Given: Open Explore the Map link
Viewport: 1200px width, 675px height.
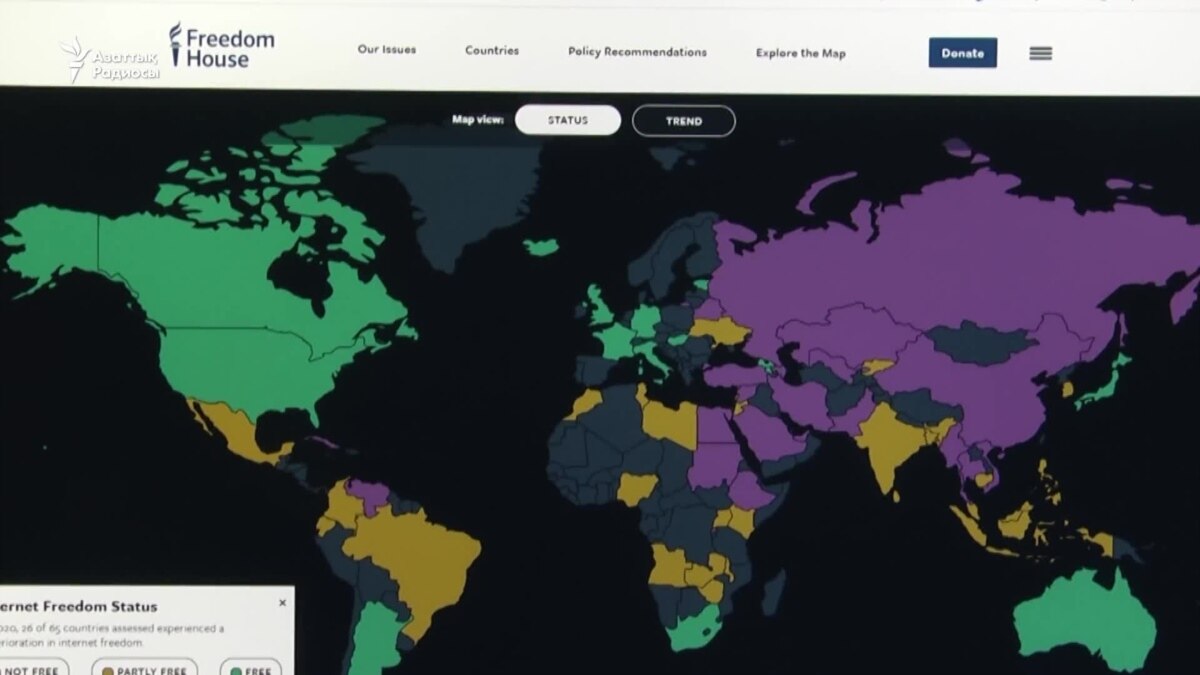Looking at the screenshot, I should 800,53.
